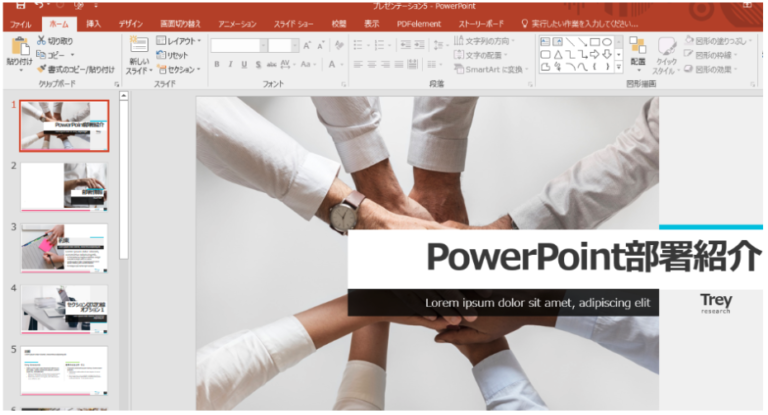Image resolution: width=768 pixels, height=415 pixels.
Task: Open line spacing options
Action: coord(439,45)
